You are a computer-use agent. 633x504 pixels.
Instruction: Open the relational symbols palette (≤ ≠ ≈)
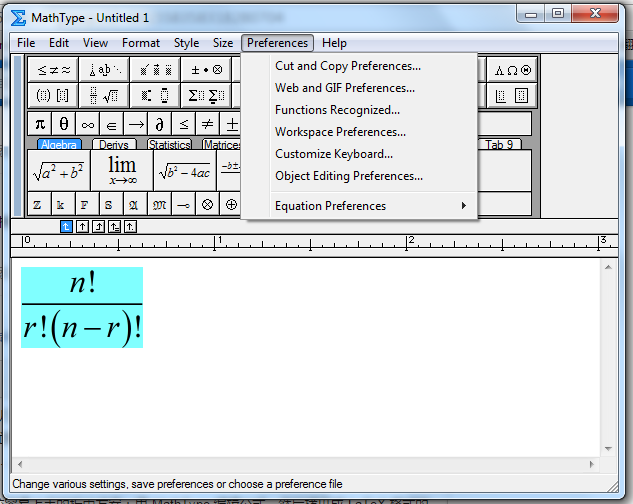coord(54,70)
